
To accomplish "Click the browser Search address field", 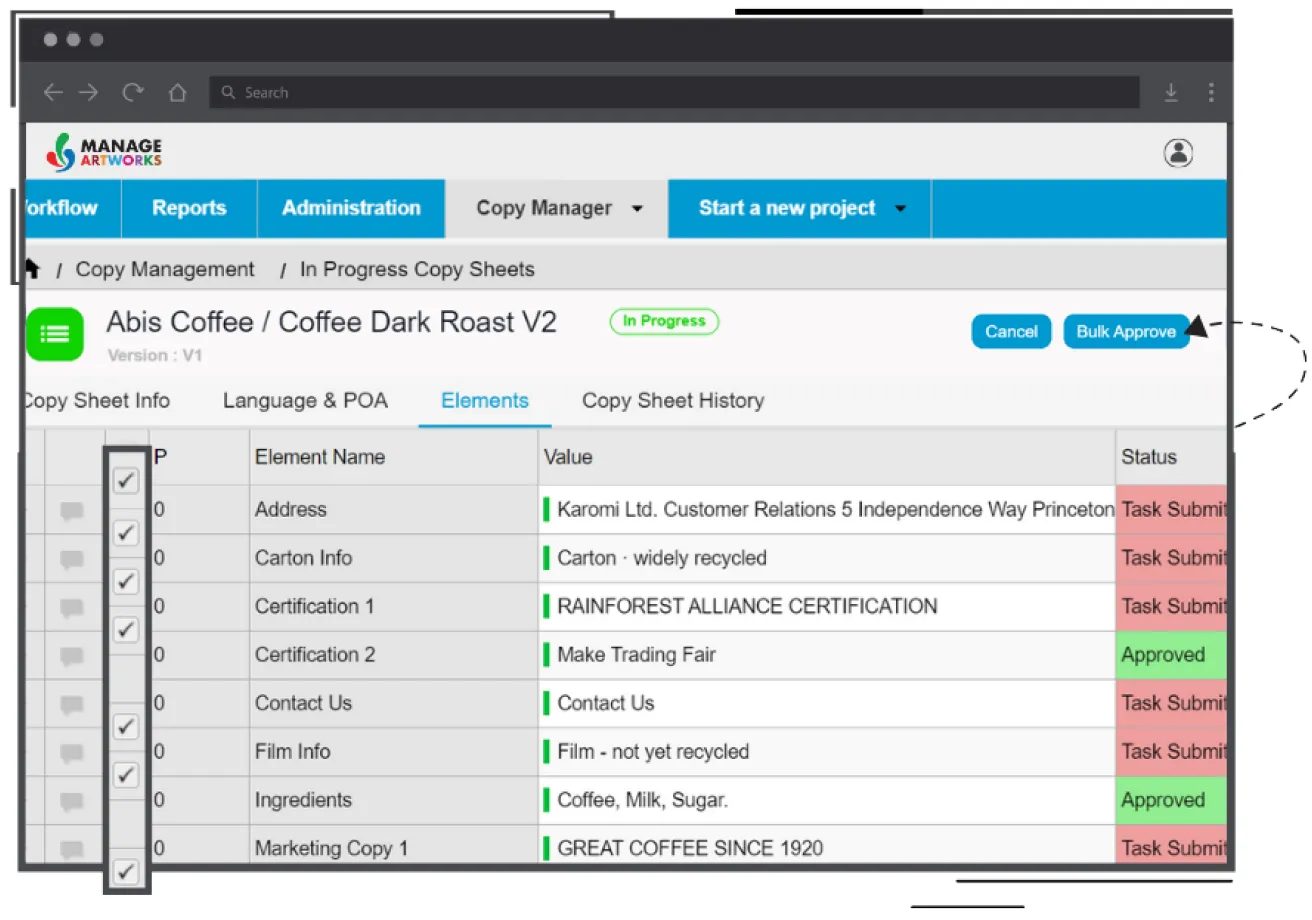I will point(674,92).
